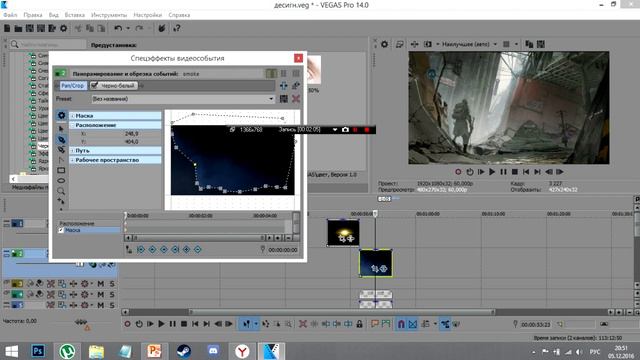Click the keyframe timecode field 00:00:00:00
The width and height of the screenshot is (640, 360).
click(283, 250)
